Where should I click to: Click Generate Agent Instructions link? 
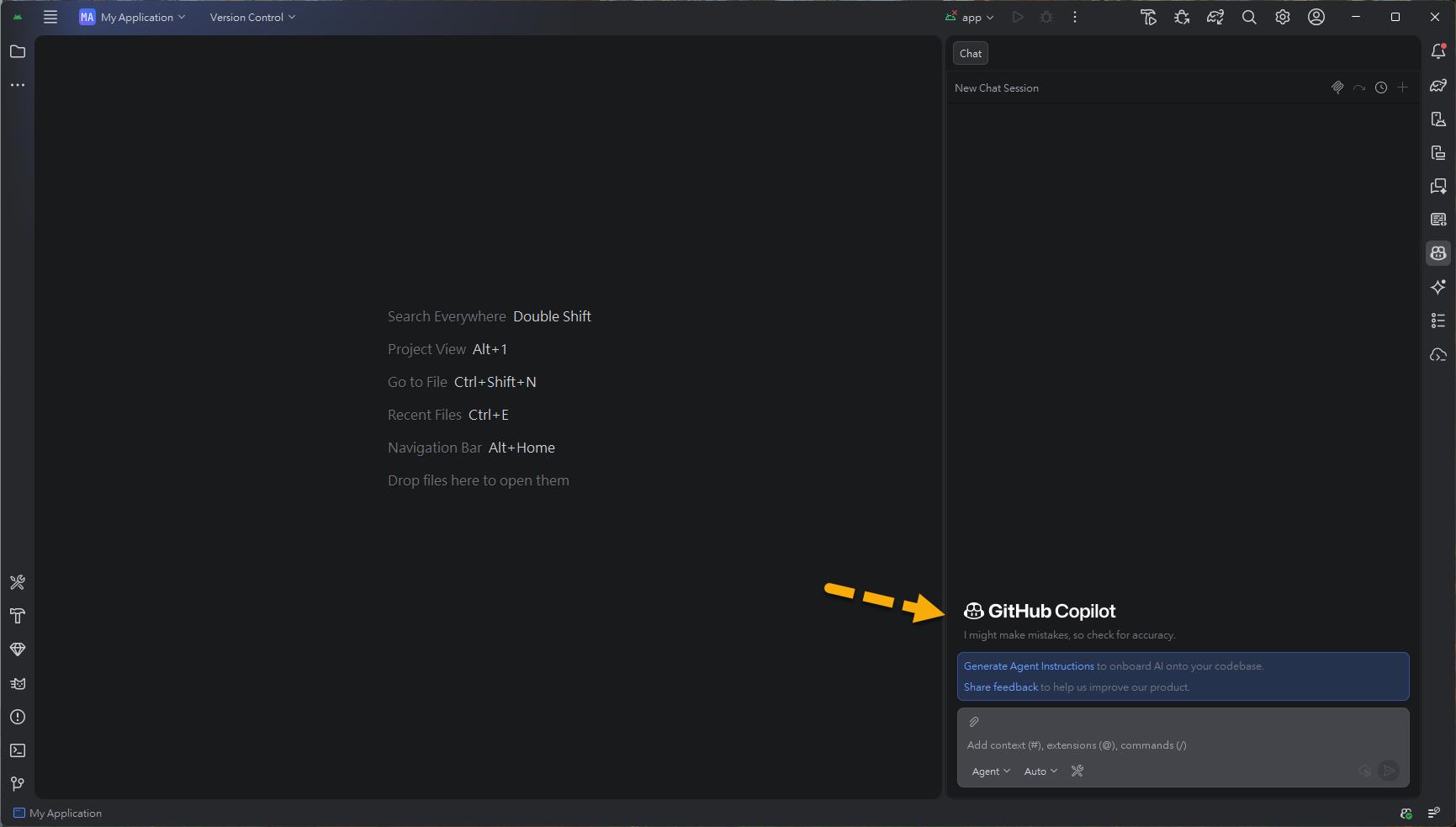1029,665
